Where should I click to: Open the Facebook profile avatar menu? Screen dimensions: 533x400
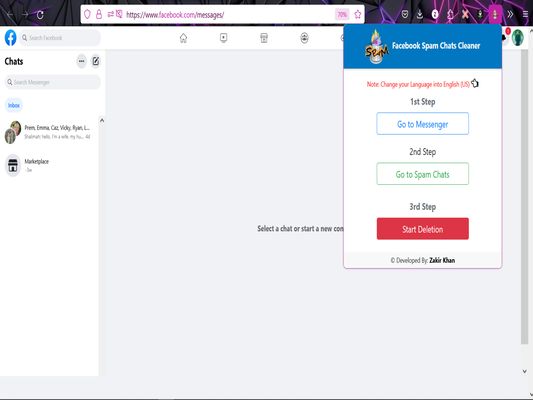517,38
